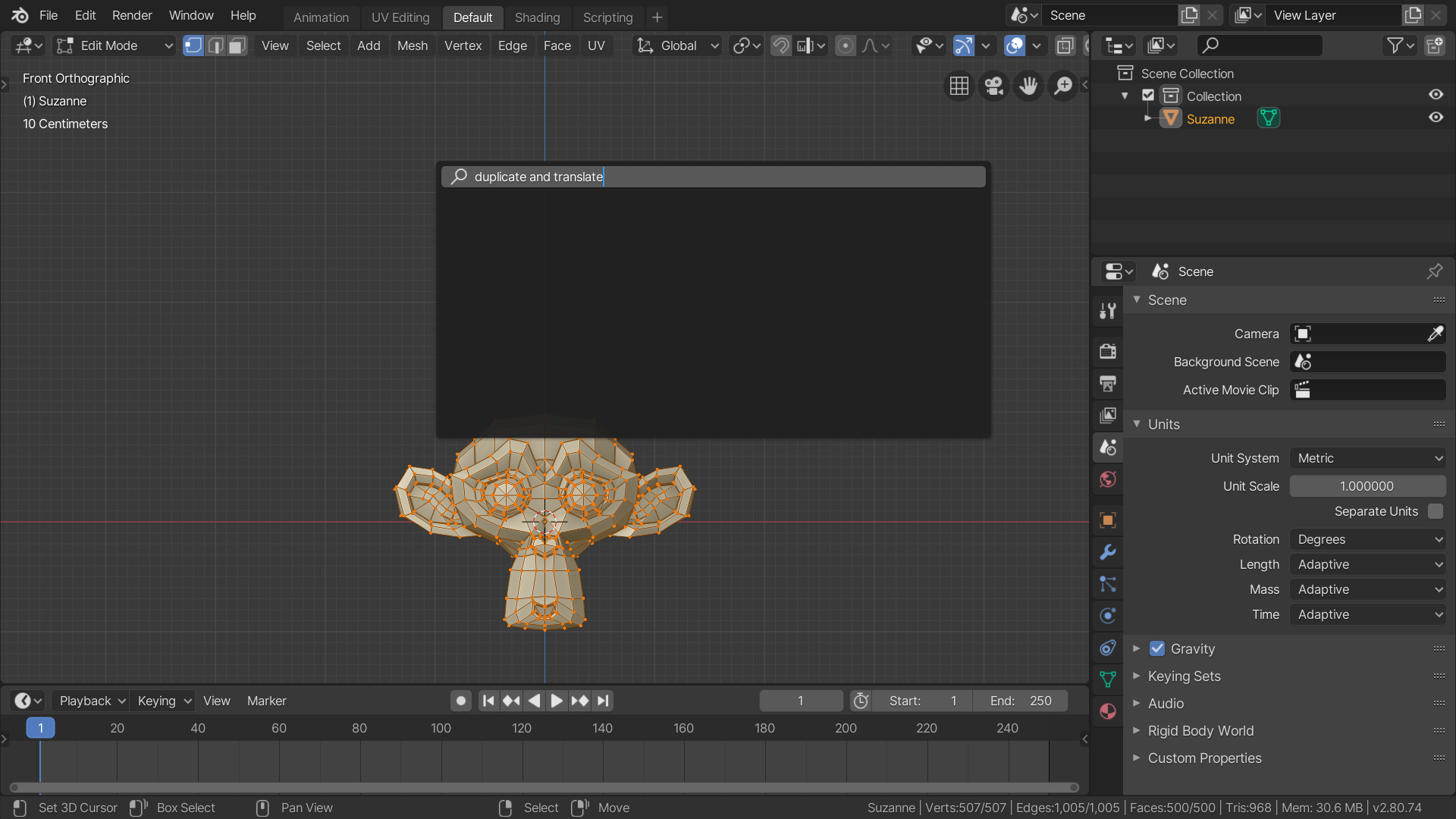1456x819 pixels.
Task: Enable Separate Units checkbox
Action: pyautogui.click(x=1436, y=511)
